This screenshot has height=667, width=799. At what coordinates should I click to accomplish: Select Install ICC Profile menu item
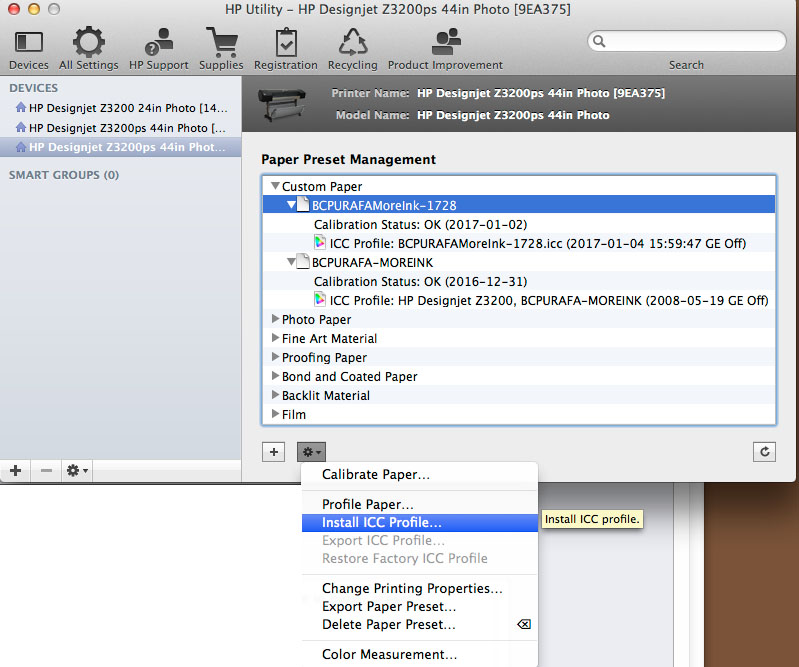pyautogui.click(x=382, y=523)
